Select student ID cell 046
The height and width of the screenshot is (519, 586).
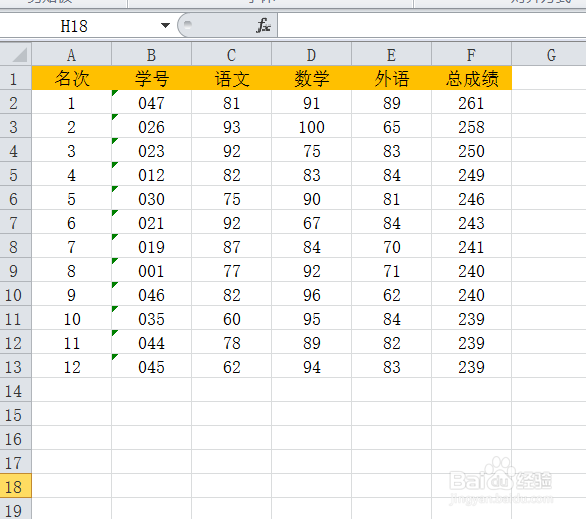click(x=151, y=294)
